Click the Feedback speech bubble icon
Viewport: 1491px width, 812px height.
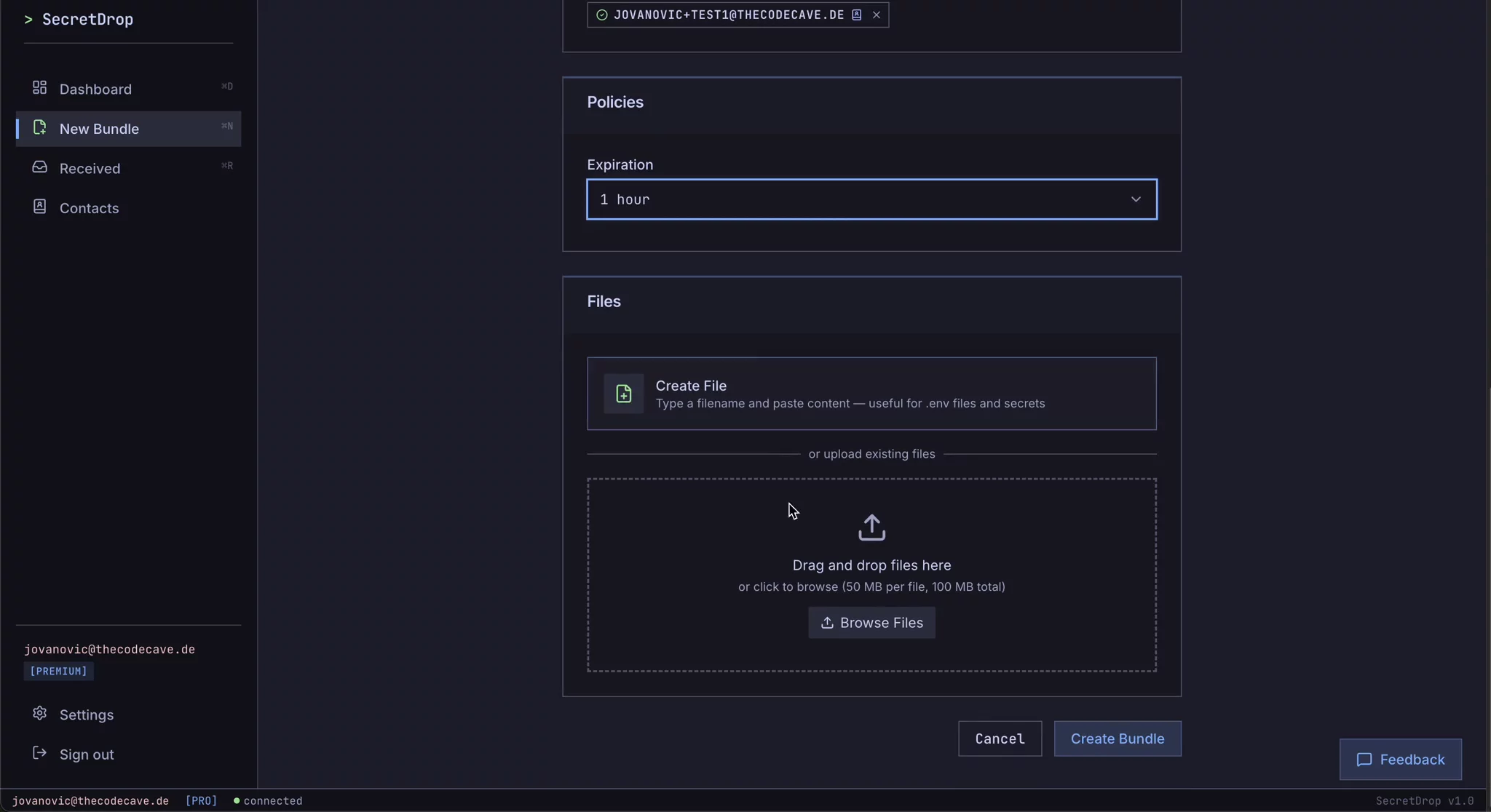[1364, 760]
